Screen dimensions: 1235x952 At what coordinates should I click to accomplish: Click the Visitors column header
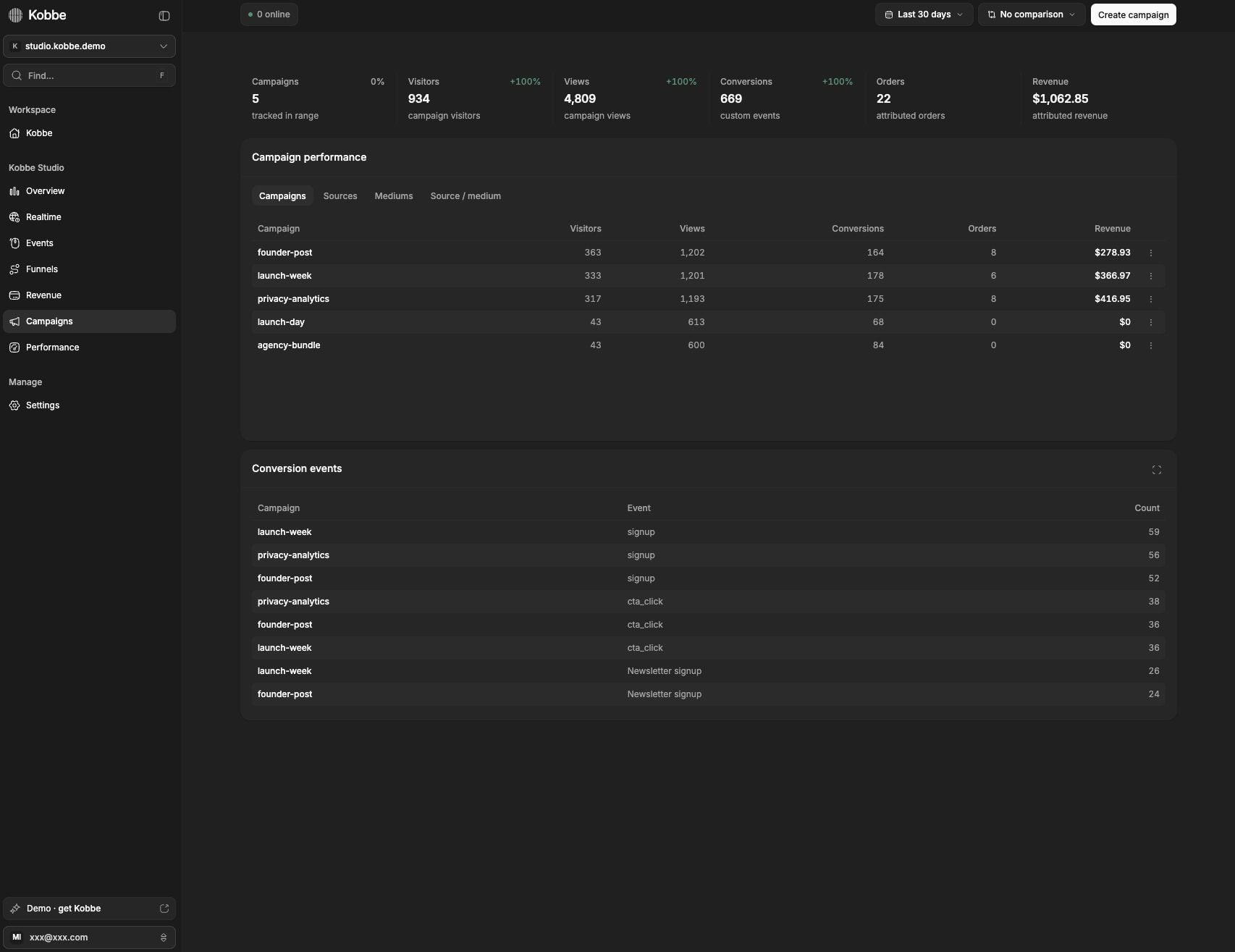(x=586, y=229)
